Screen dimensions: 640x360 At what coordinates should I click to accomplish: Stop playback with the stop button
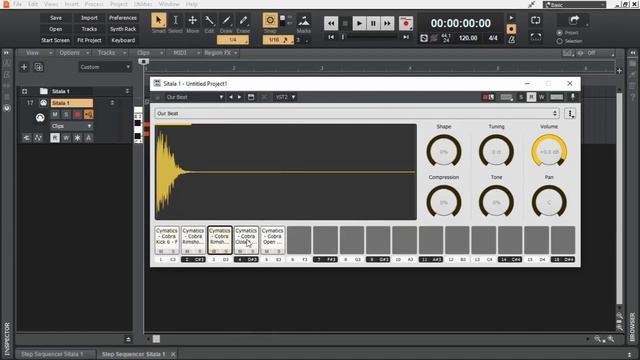(x=345, y=23)
